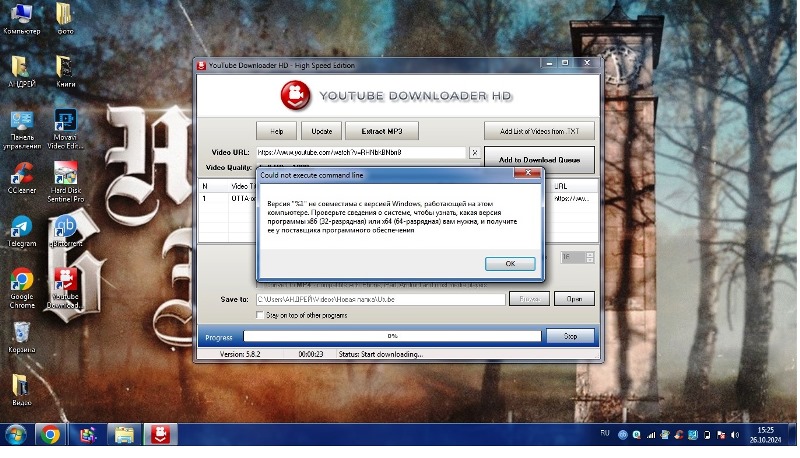
Task: Click the RU language indicator
Action: click(605, 434)
